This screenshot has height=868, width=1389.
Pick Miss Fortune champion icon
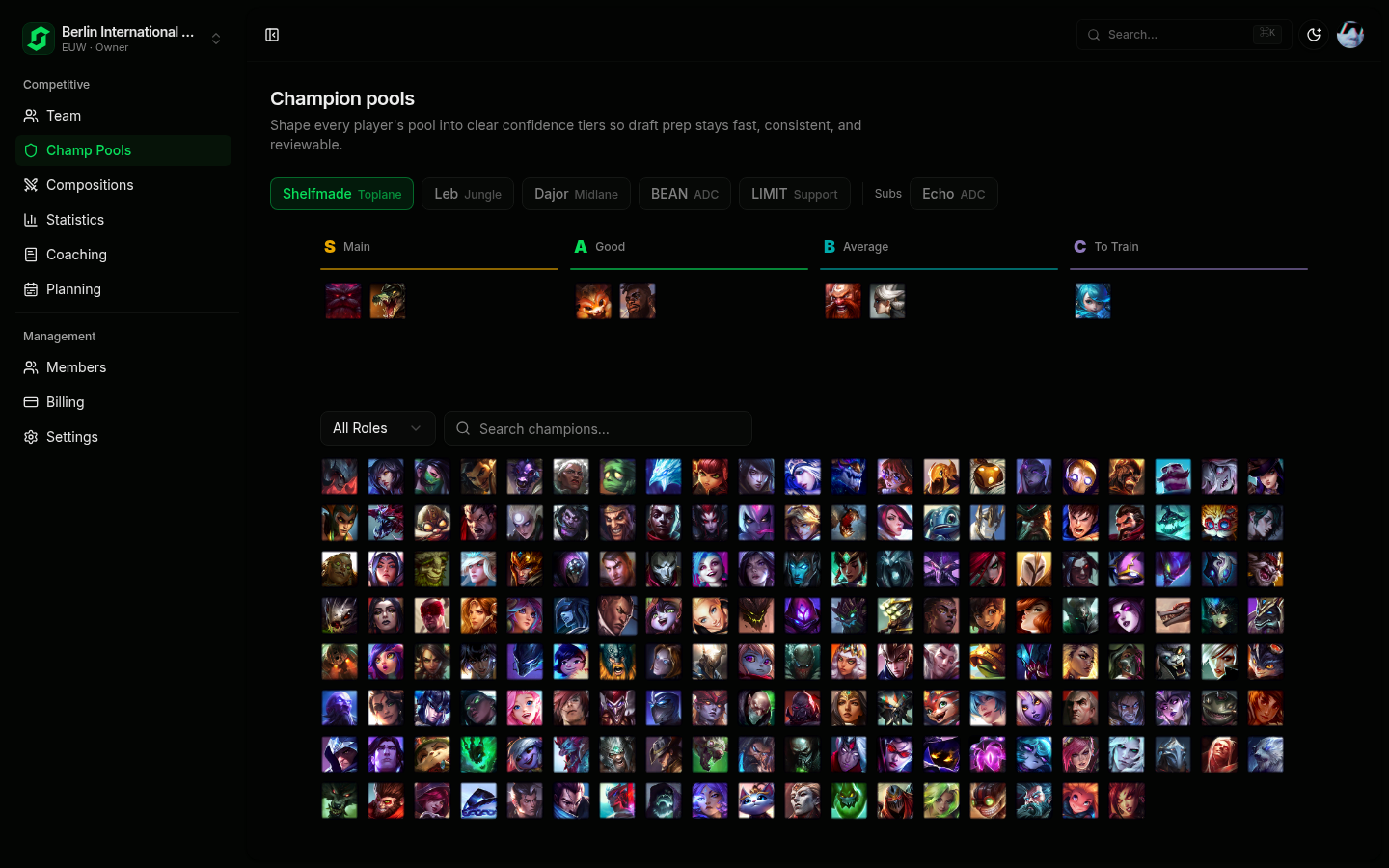pos(1034,615)
